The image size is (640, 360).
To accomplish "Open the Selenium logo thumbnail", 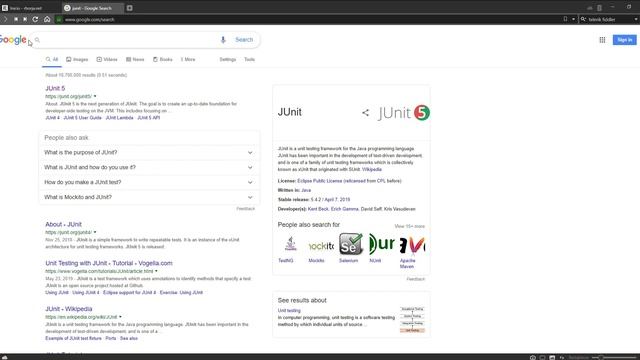I will (x=351, y=244).
